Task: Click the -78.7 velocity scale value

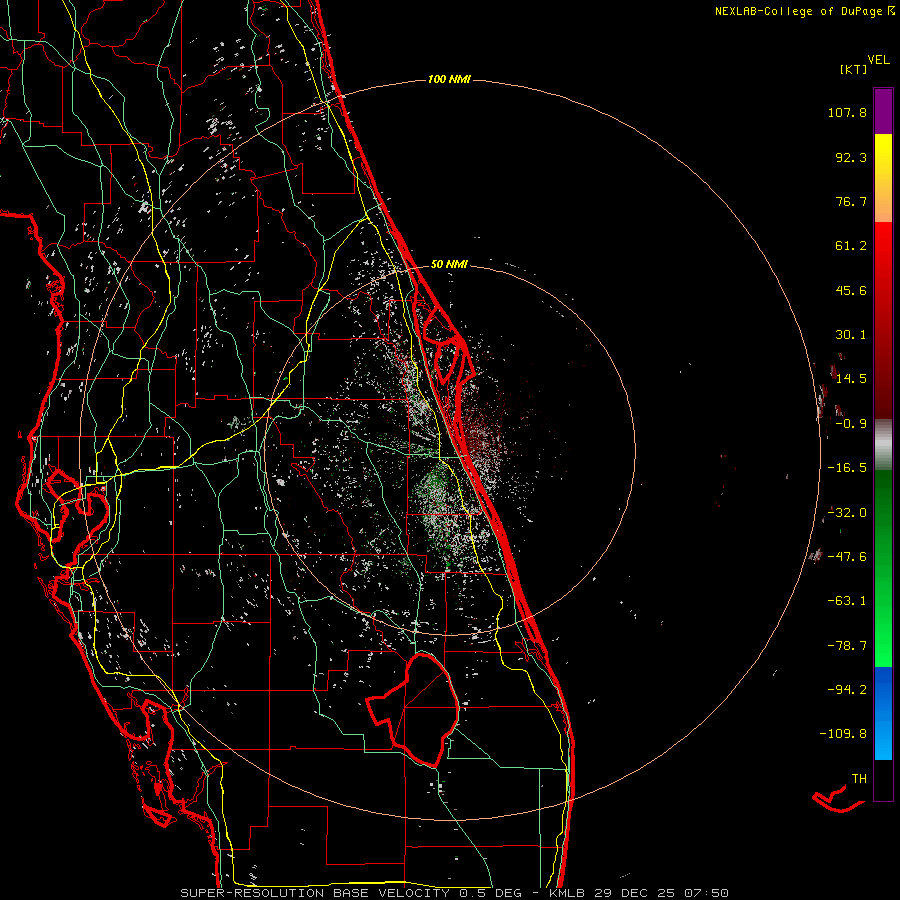Action: (847, 646)
